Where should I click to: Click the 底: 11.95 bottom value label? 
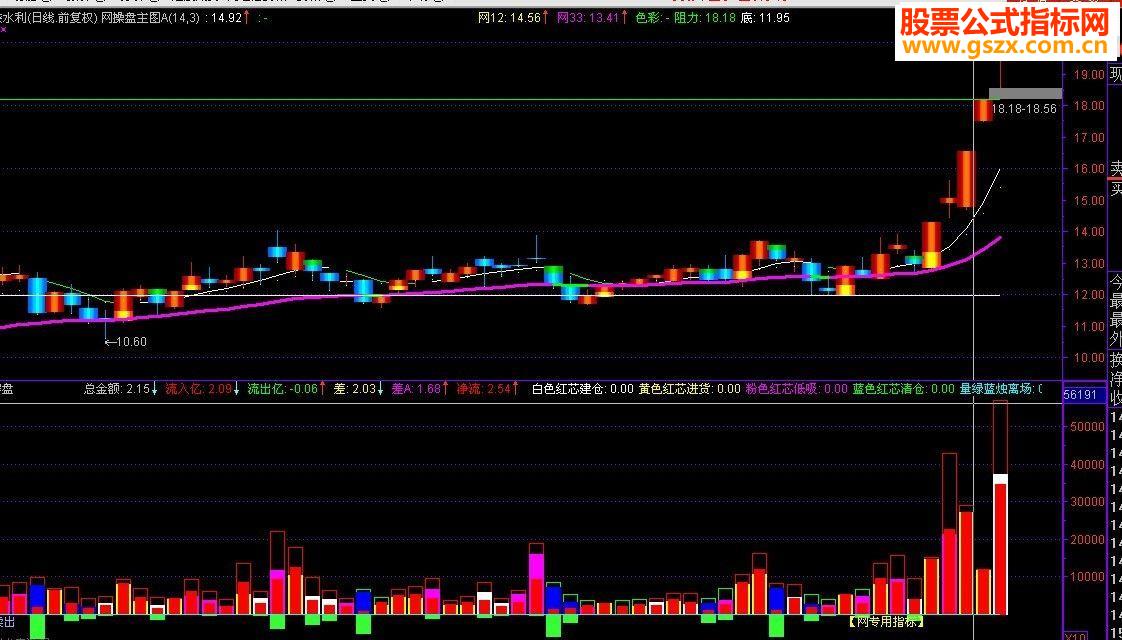(x=765, y=18)
